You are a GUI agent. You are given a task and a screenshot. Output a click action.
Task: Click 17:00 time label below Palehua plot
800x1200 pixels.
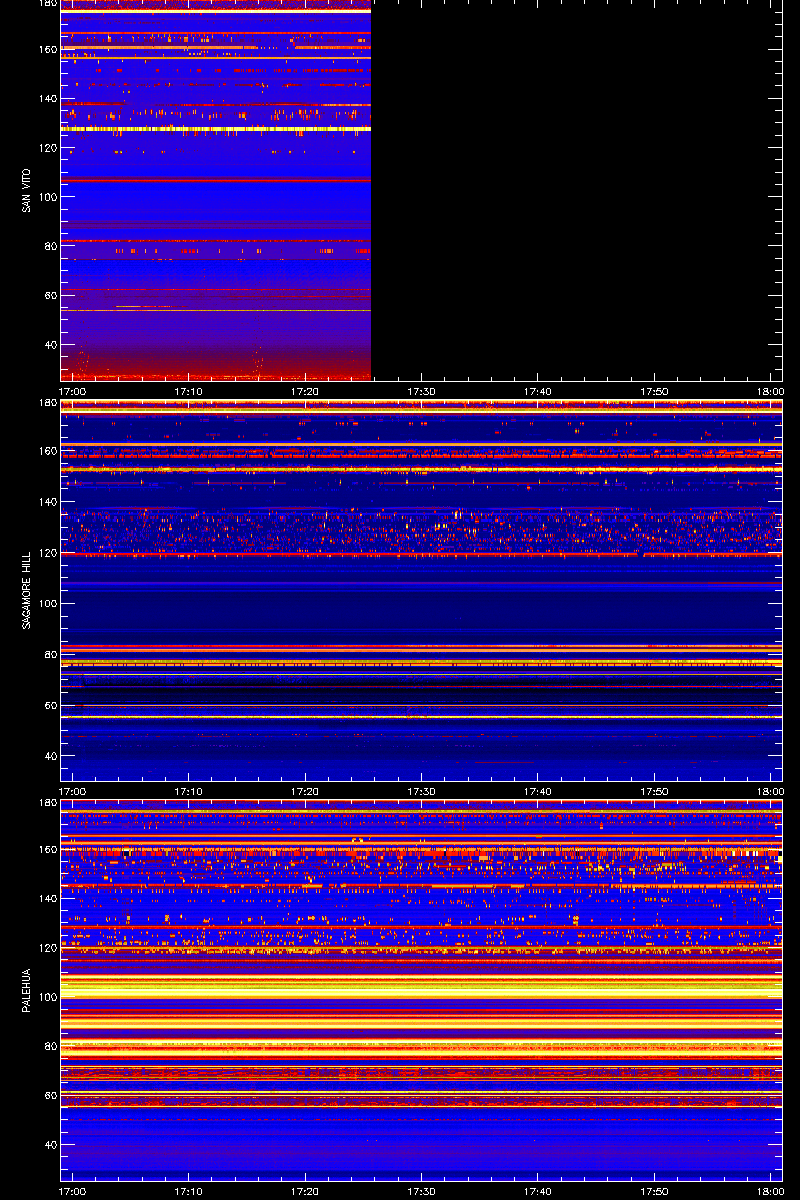(73, 1191)
